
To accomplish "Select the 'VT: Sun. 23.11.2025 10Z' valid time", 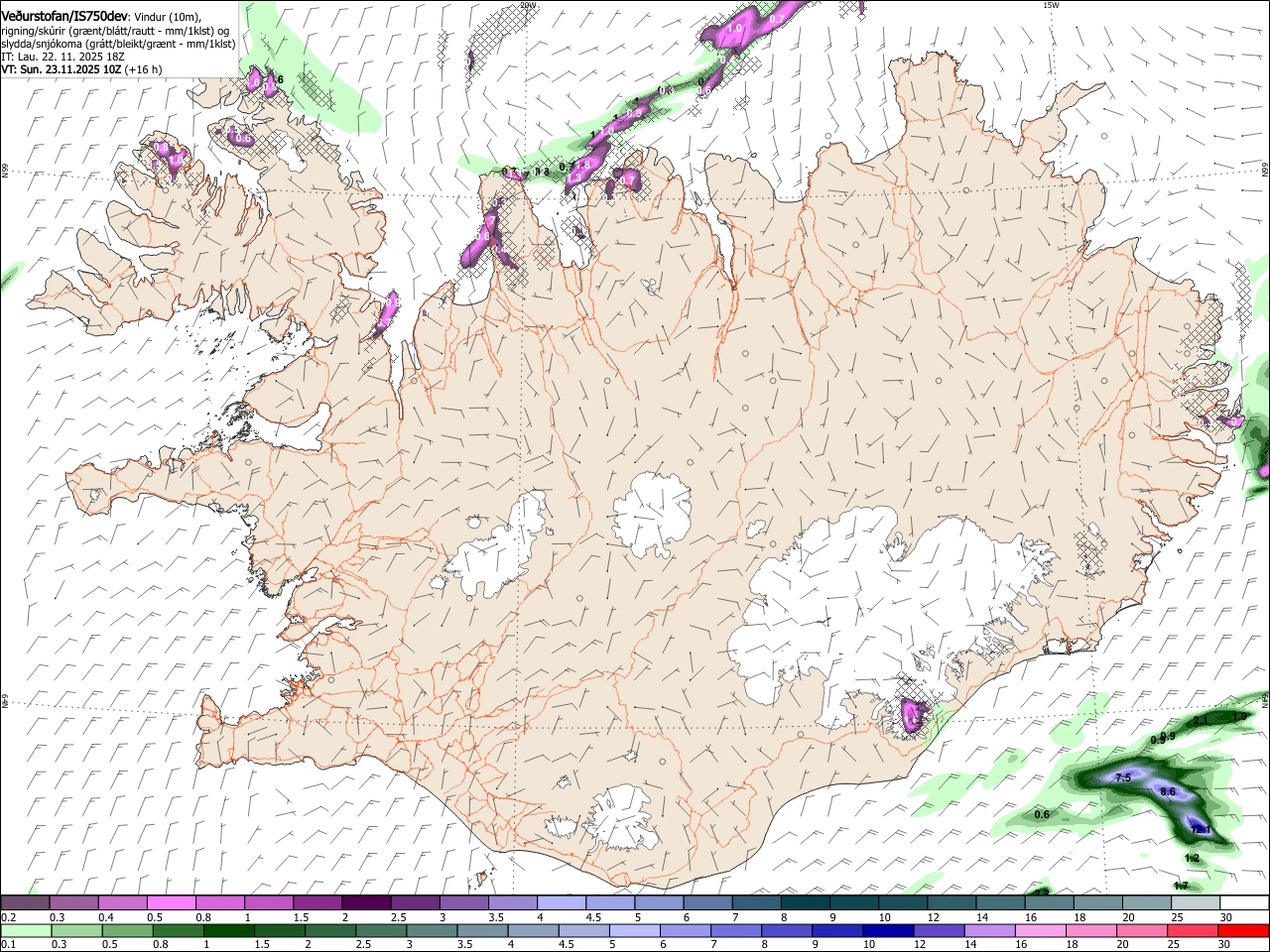I will (62, 69).
